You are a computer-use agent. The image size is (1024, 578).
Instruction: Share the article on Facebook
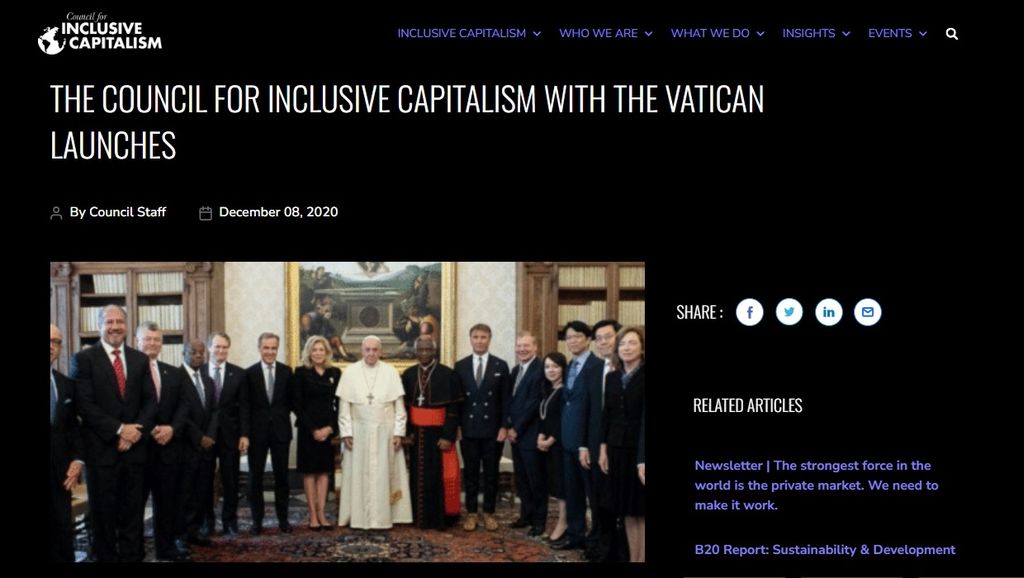tap(749, 312)
